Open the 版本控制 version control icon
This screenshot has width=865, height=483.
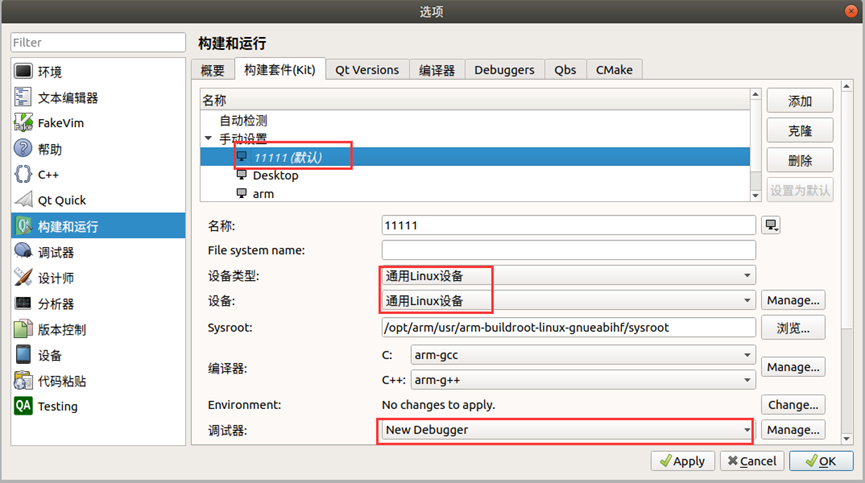23,329
